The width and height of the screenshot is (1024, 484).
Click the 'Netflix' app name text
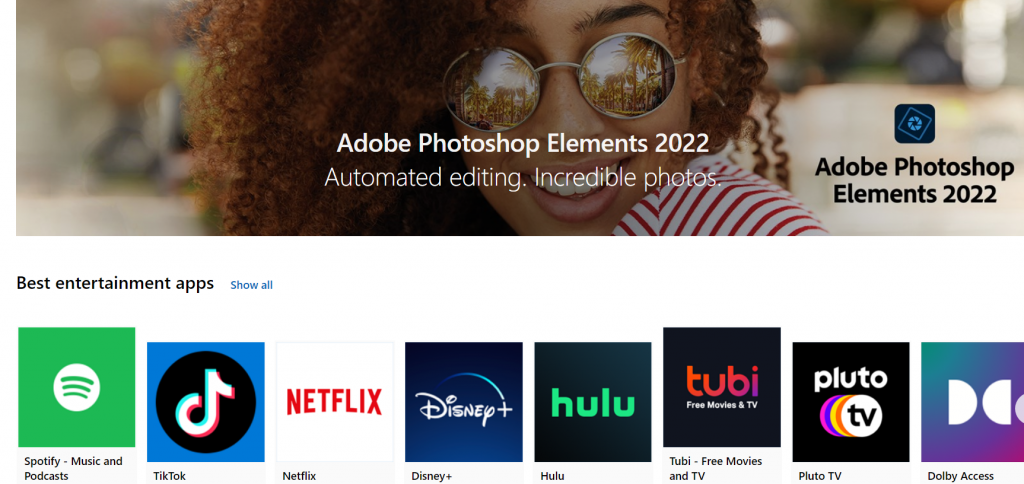(x=299, y=476)
